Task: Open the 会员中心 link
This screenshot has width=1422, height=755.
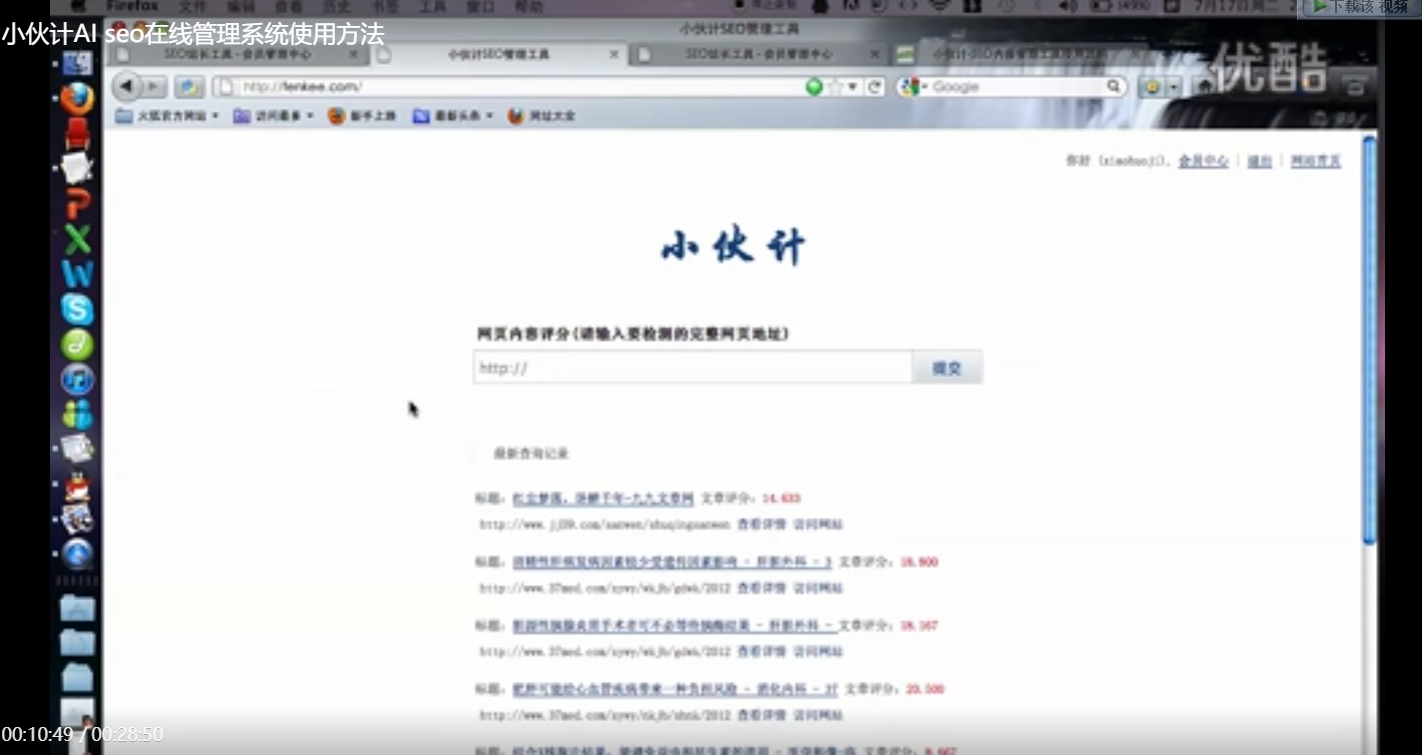Action: tap(1203, 161)
